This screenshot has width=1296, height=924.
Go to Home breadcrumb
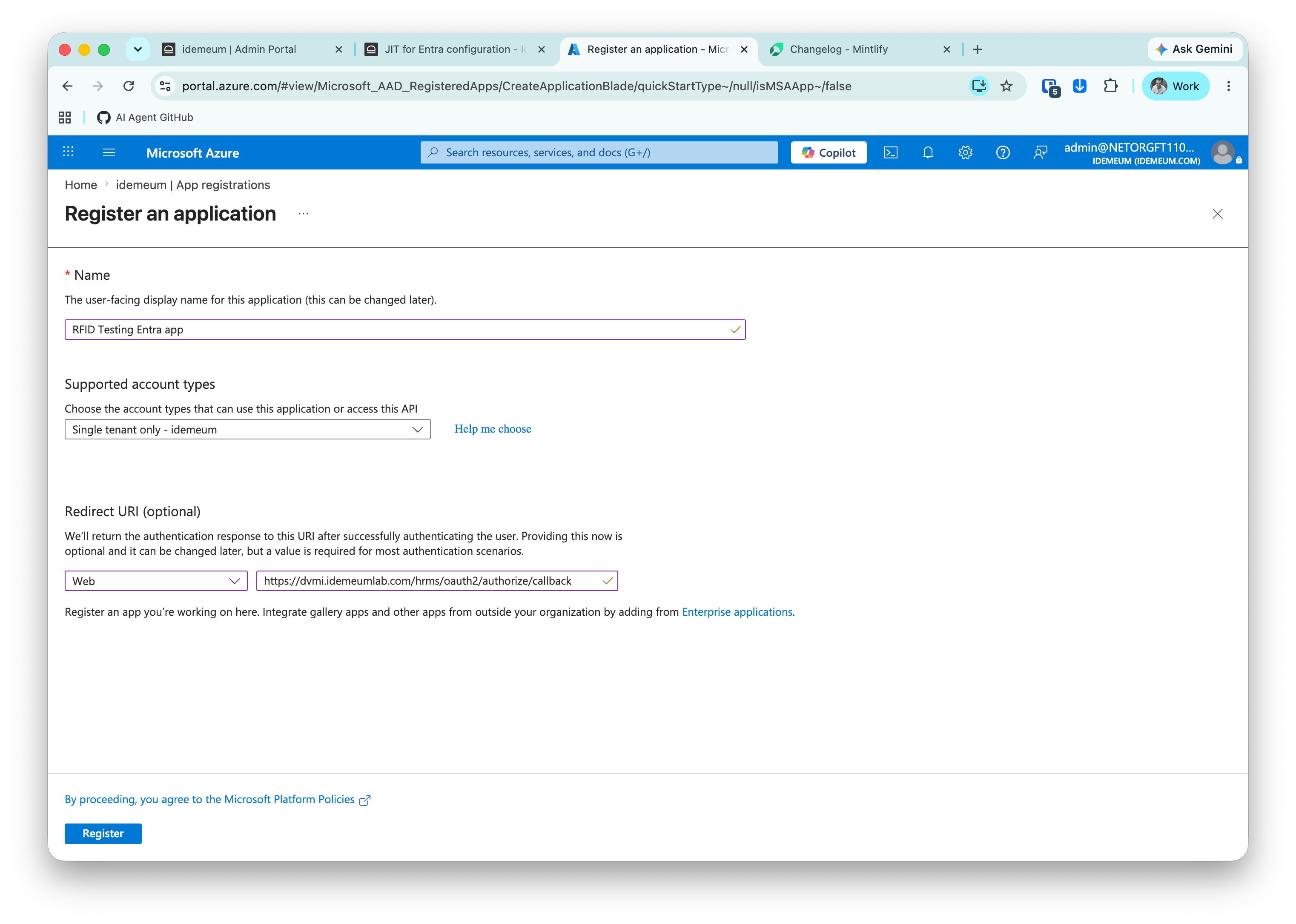(81, 185)
